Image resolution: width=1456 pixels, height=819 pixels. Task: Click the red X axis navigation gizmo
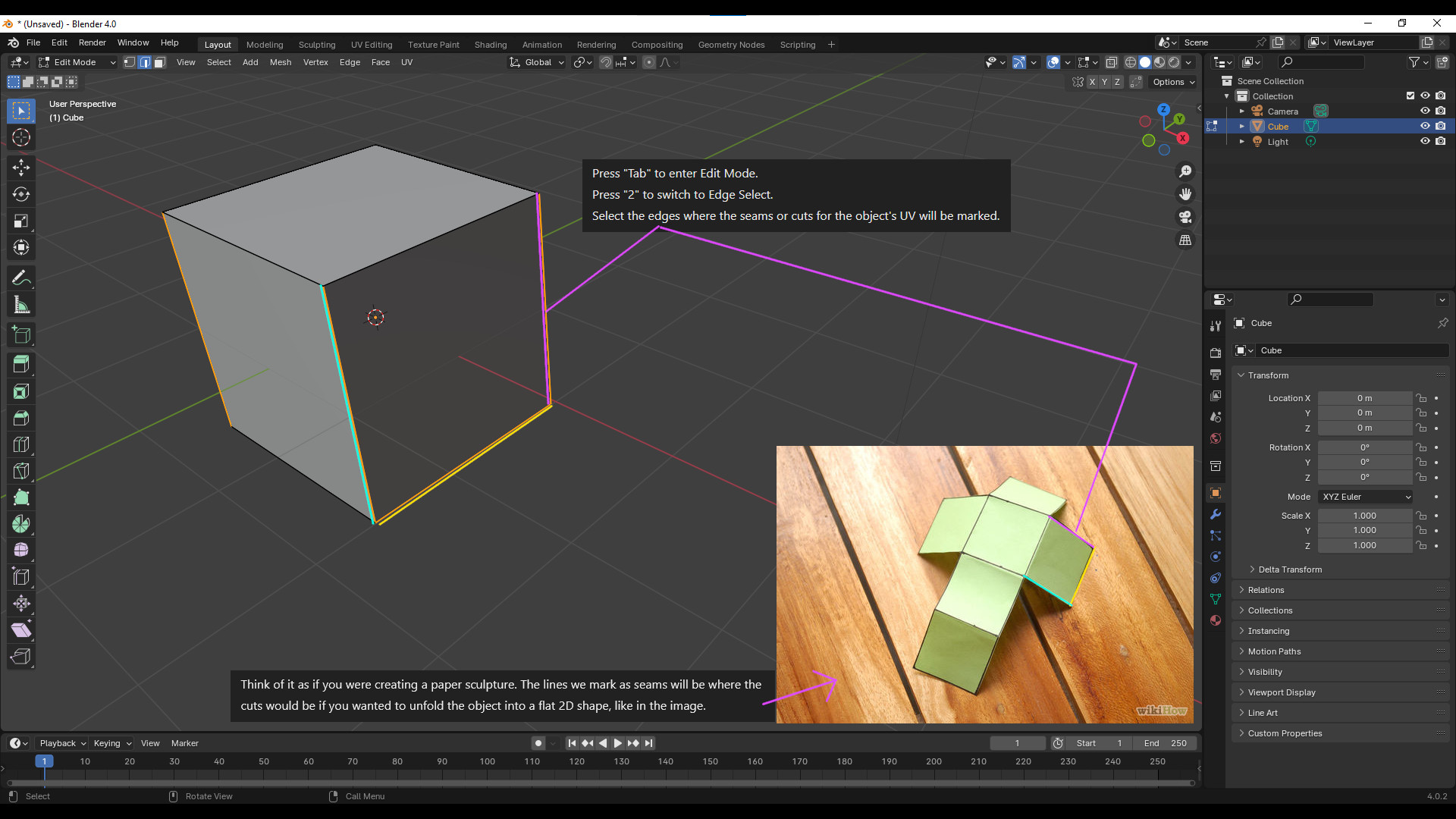[1182, 138]
